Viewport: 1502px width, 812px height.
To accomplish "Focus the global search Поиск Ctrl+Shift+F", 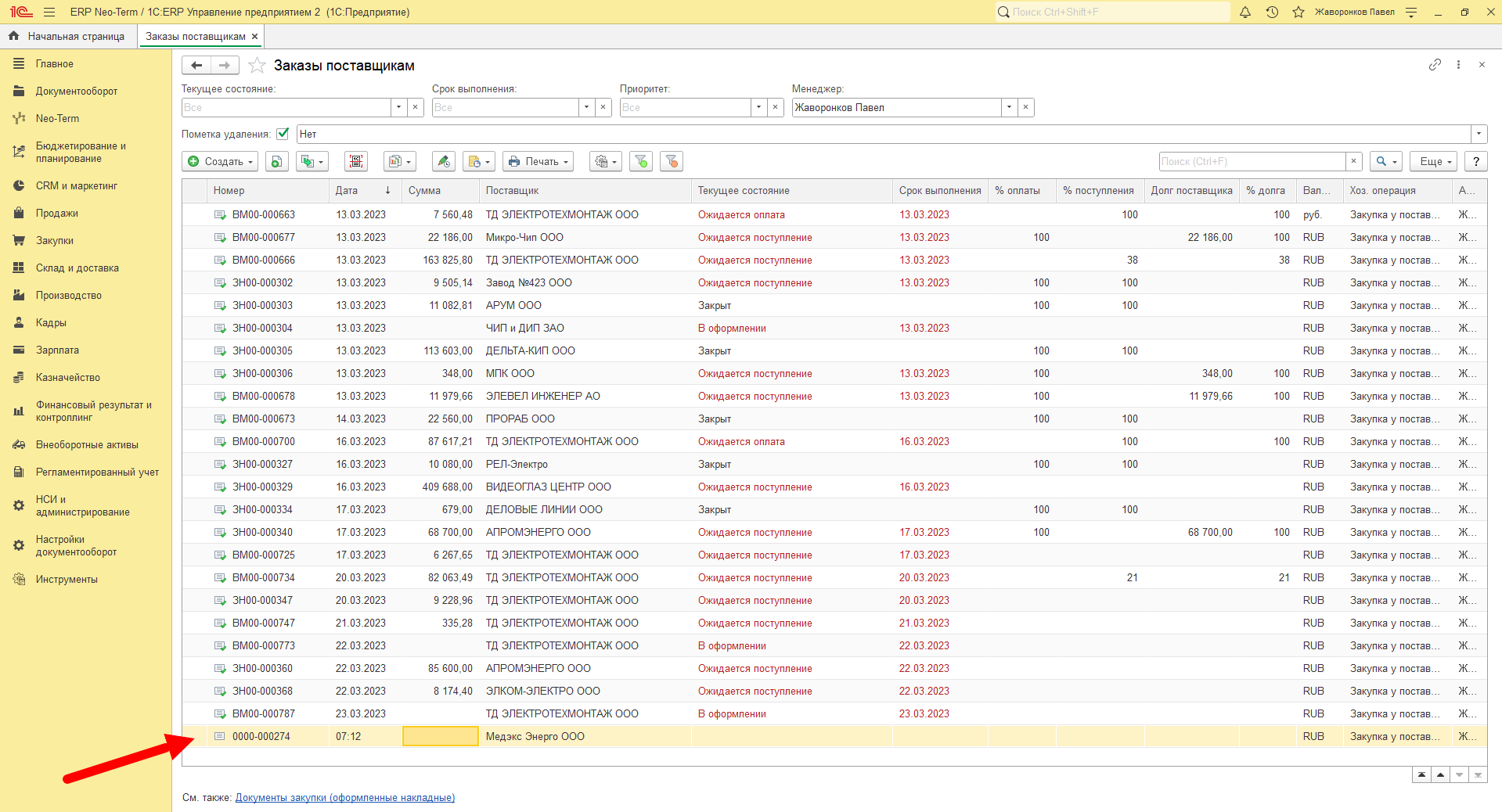I will (1112, 12).
